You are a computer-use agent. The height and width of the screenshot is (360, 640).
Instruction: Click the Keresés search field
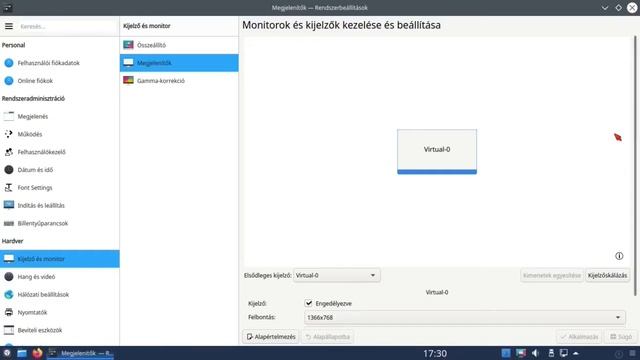coord(67,26)
